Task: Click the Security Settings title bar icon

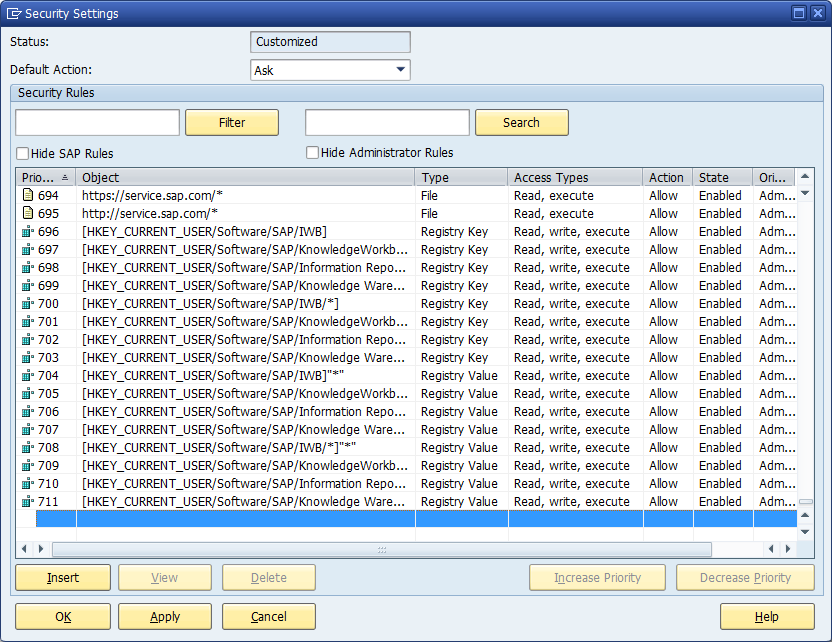Action: pos(14,14)
